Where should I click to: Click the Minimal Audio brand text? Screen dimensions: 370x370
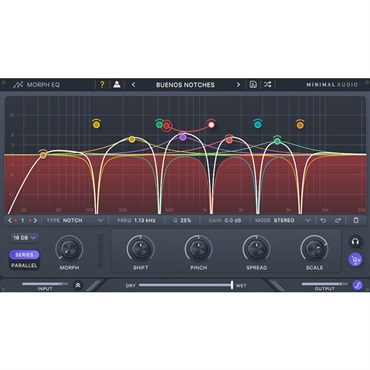(x=332, y=85)
